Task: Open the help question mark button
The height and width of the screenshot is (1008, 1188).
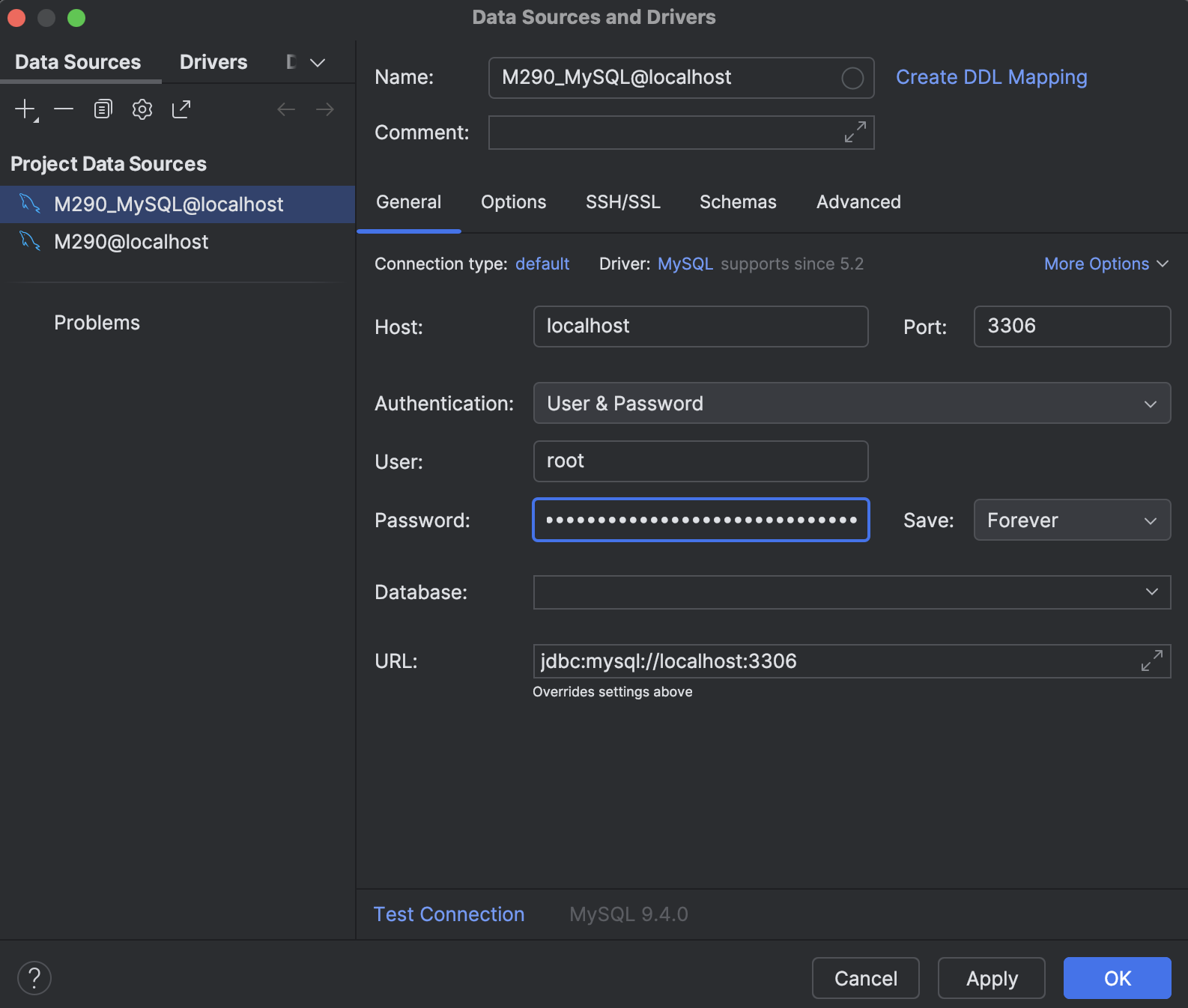Action: pos(34,978)
